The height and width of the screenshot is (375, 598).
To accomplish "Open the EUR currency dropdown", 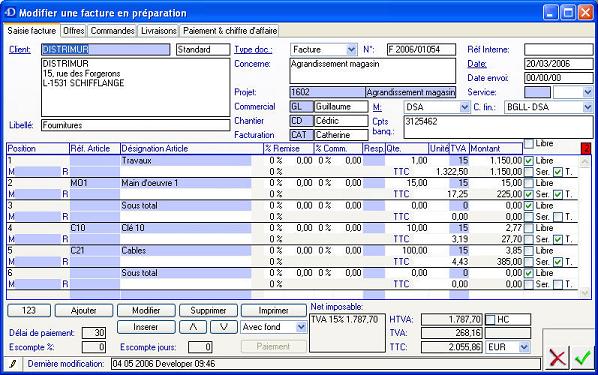I will (x=524, y=347).
